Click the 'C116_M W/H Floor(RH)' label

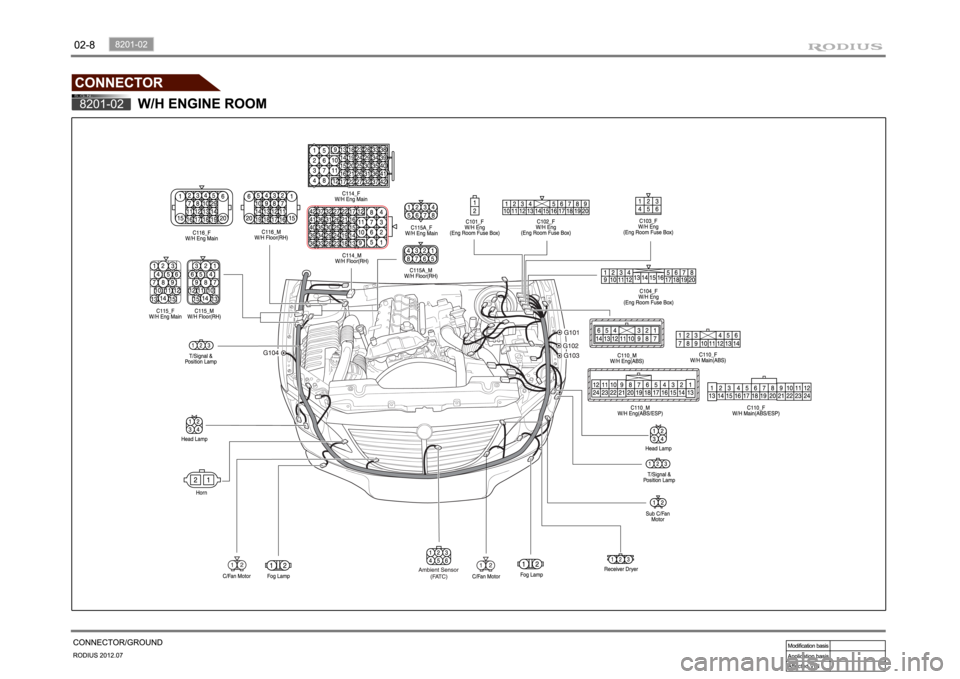271,235
